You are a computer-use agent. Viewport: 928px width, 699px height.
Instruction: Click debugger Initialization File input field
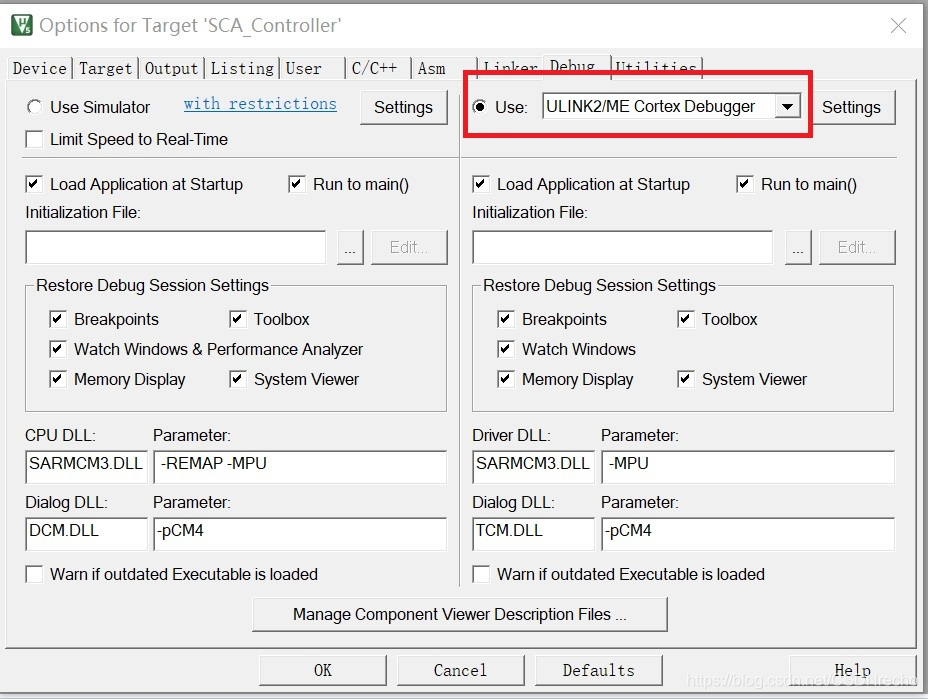point(623,247)
